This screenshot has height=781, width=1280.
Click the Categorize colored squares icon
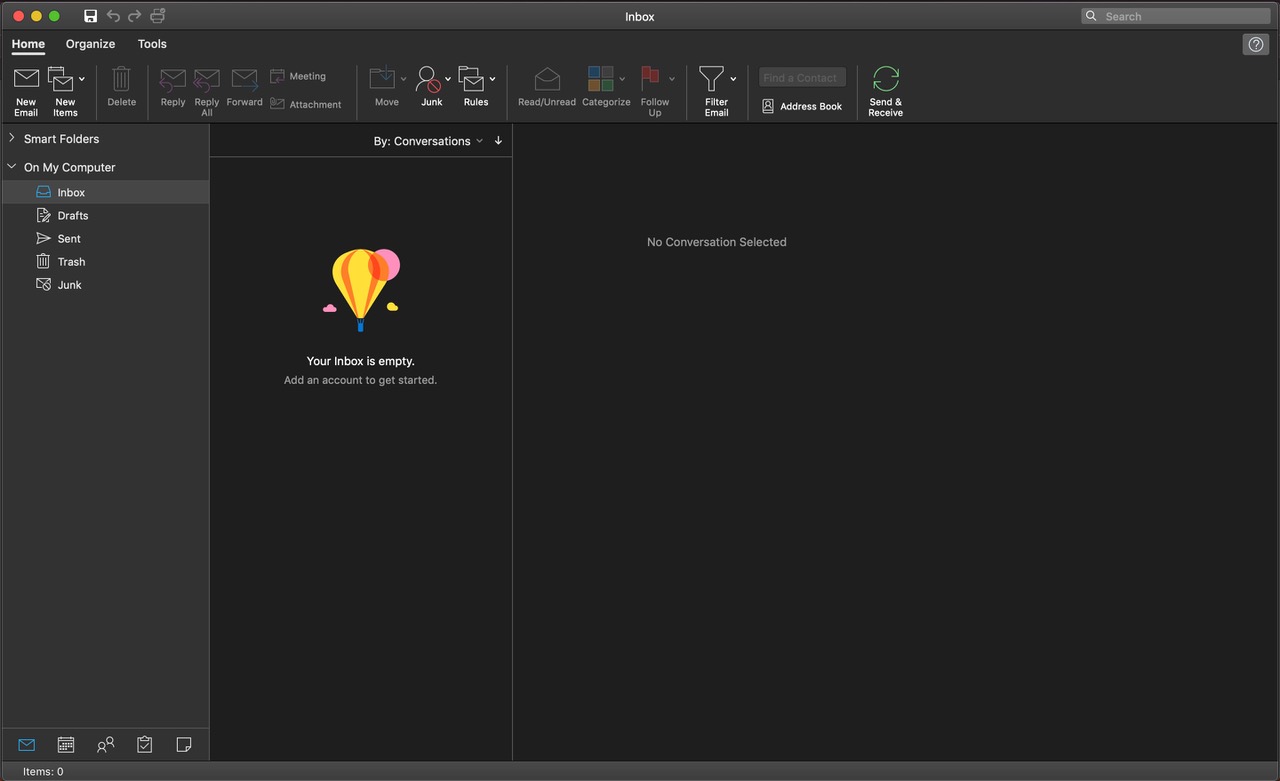(601, 79)
